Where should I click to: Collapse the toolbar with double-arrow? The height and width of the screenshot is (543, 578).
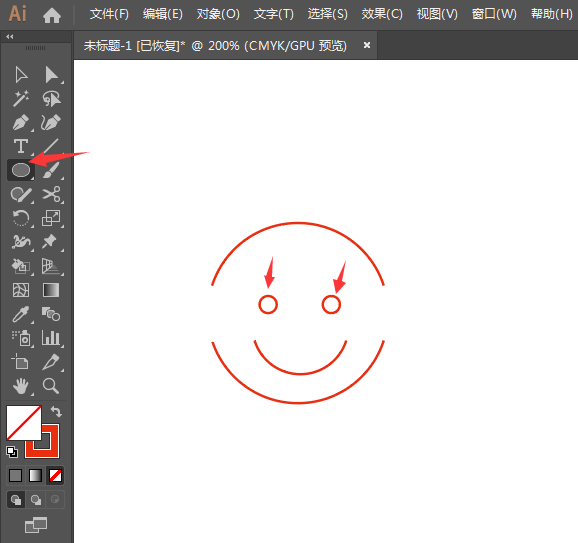[10, 36]
